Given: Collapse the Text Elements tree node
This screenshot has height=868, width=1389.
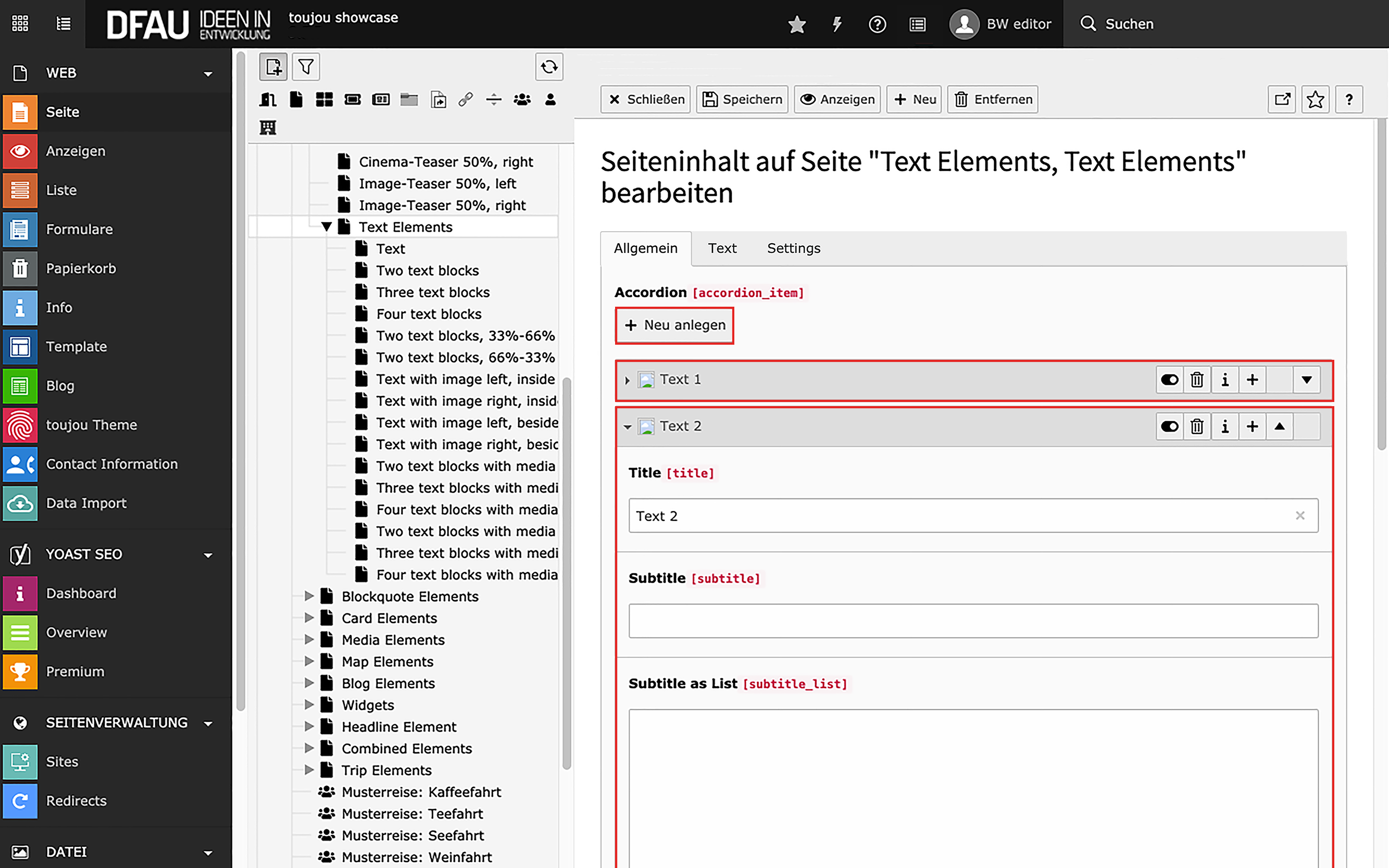Looking at the screenshot, I should (326, 227).
